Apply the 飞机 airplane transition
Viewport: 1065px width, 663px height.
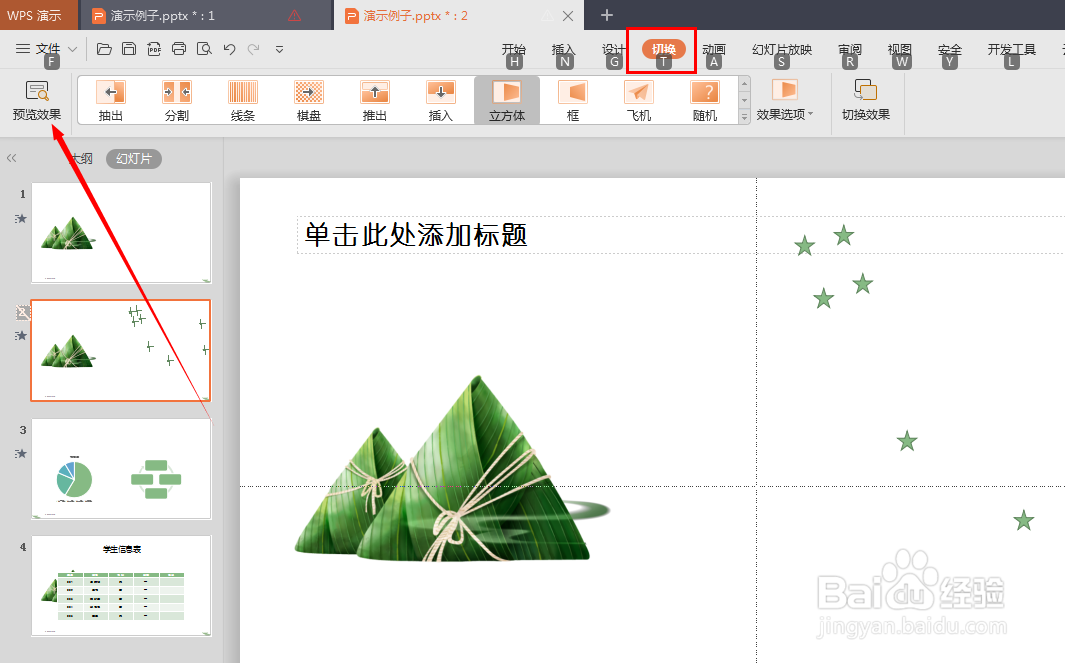coord(638,101)
